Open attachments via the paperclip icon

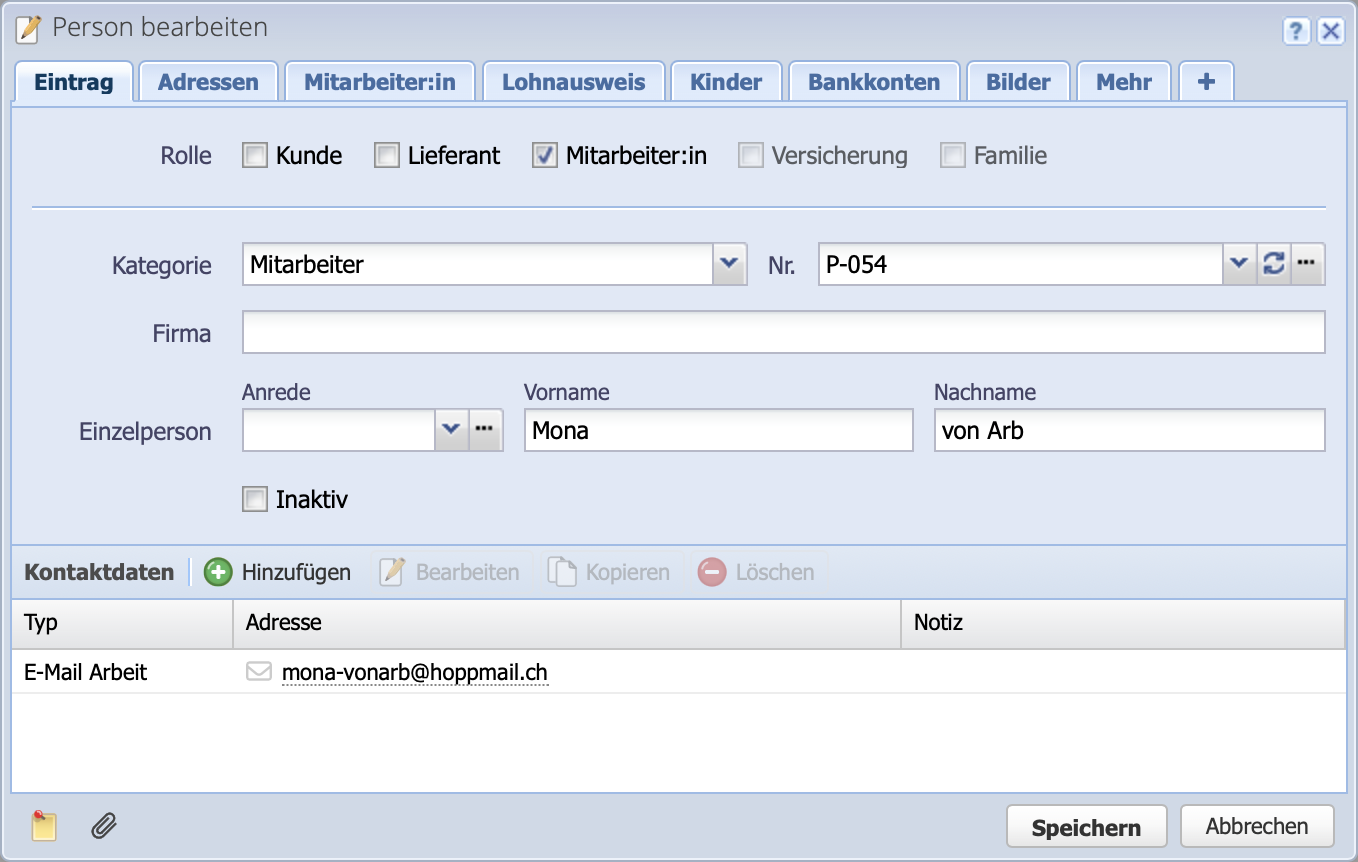(101, 826)
